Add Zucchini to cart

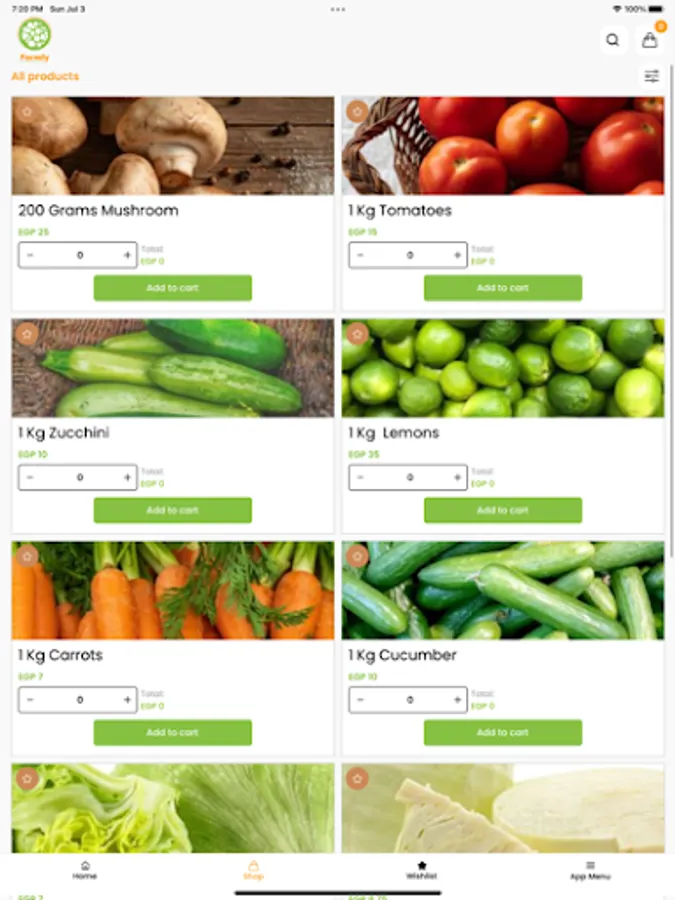pyautogui.click(x=173, y=510)
